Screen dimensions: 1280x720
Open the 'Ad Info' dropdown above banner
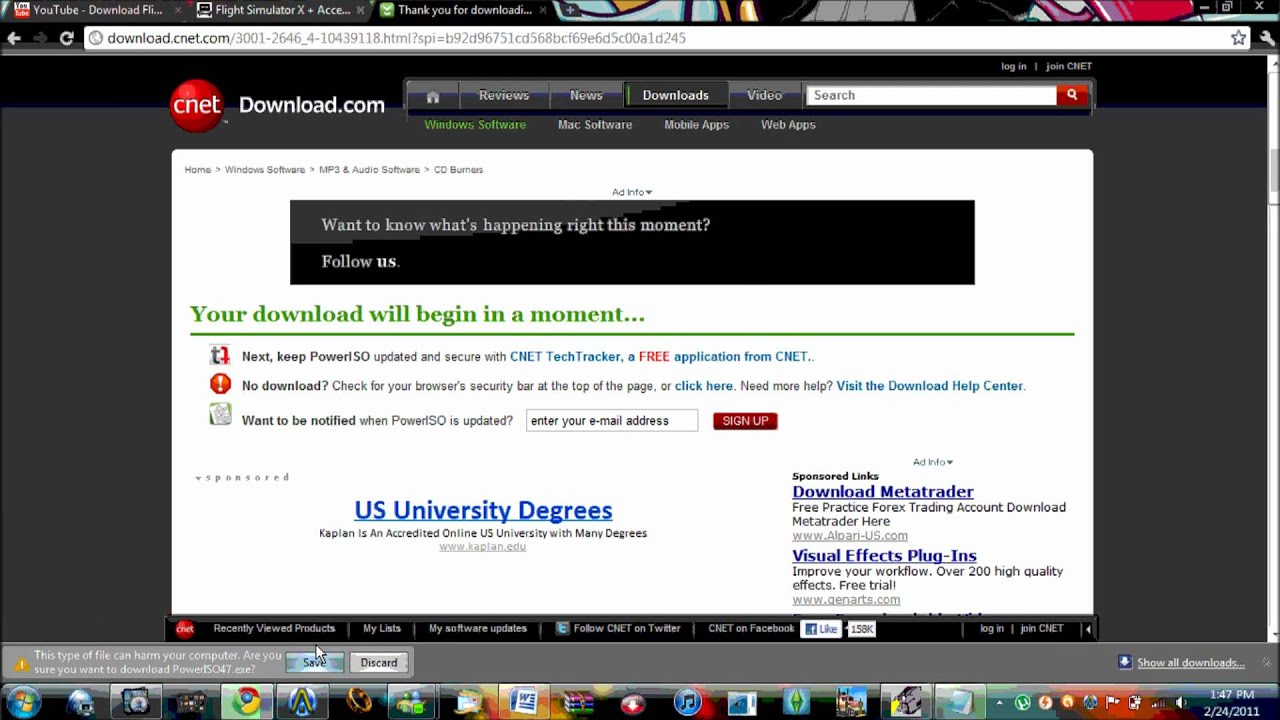(632, 192)
